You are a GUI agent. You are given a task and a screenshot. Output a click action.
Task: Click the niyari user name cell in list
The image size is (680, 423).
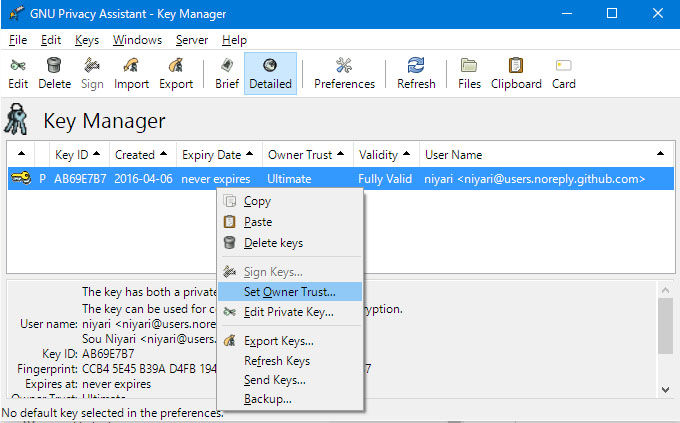534,179
